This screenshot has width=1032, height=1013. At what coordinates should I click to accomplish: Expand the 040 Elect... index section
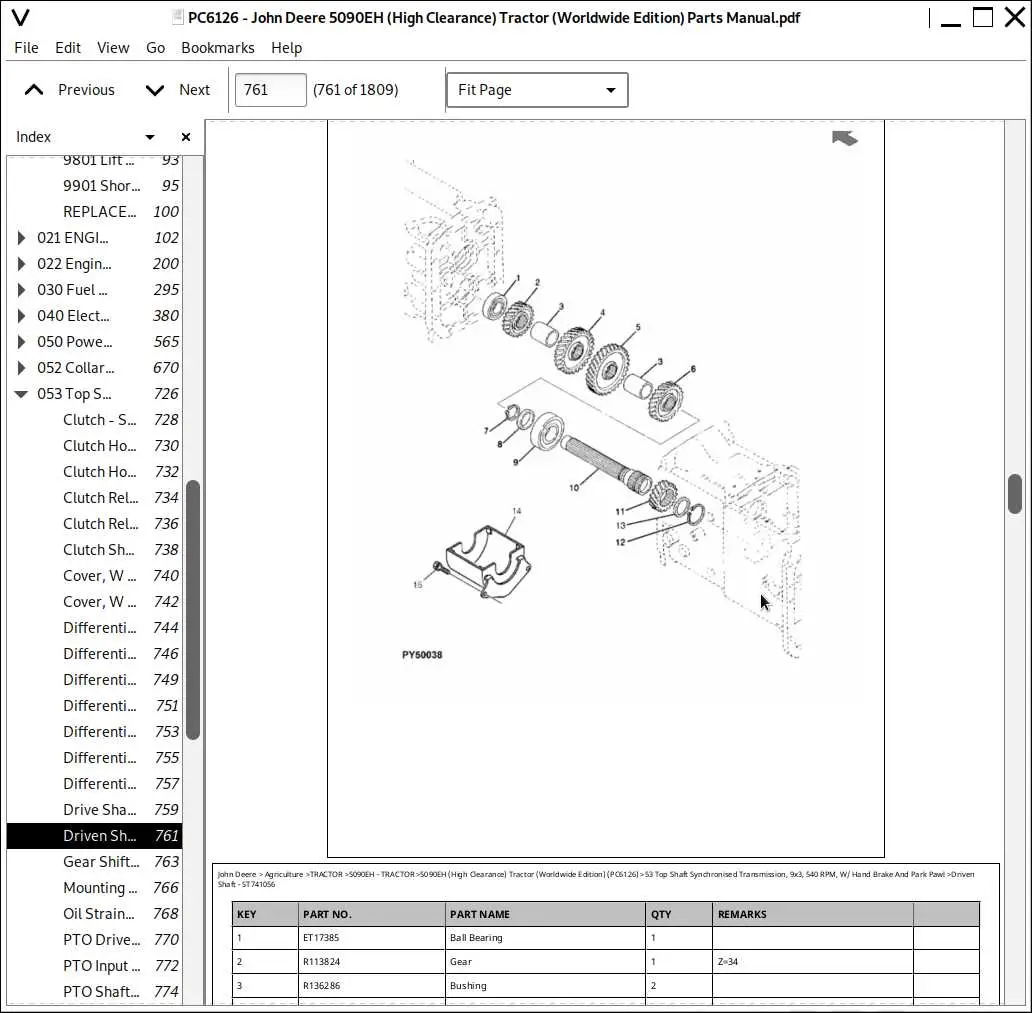point(21,316)
